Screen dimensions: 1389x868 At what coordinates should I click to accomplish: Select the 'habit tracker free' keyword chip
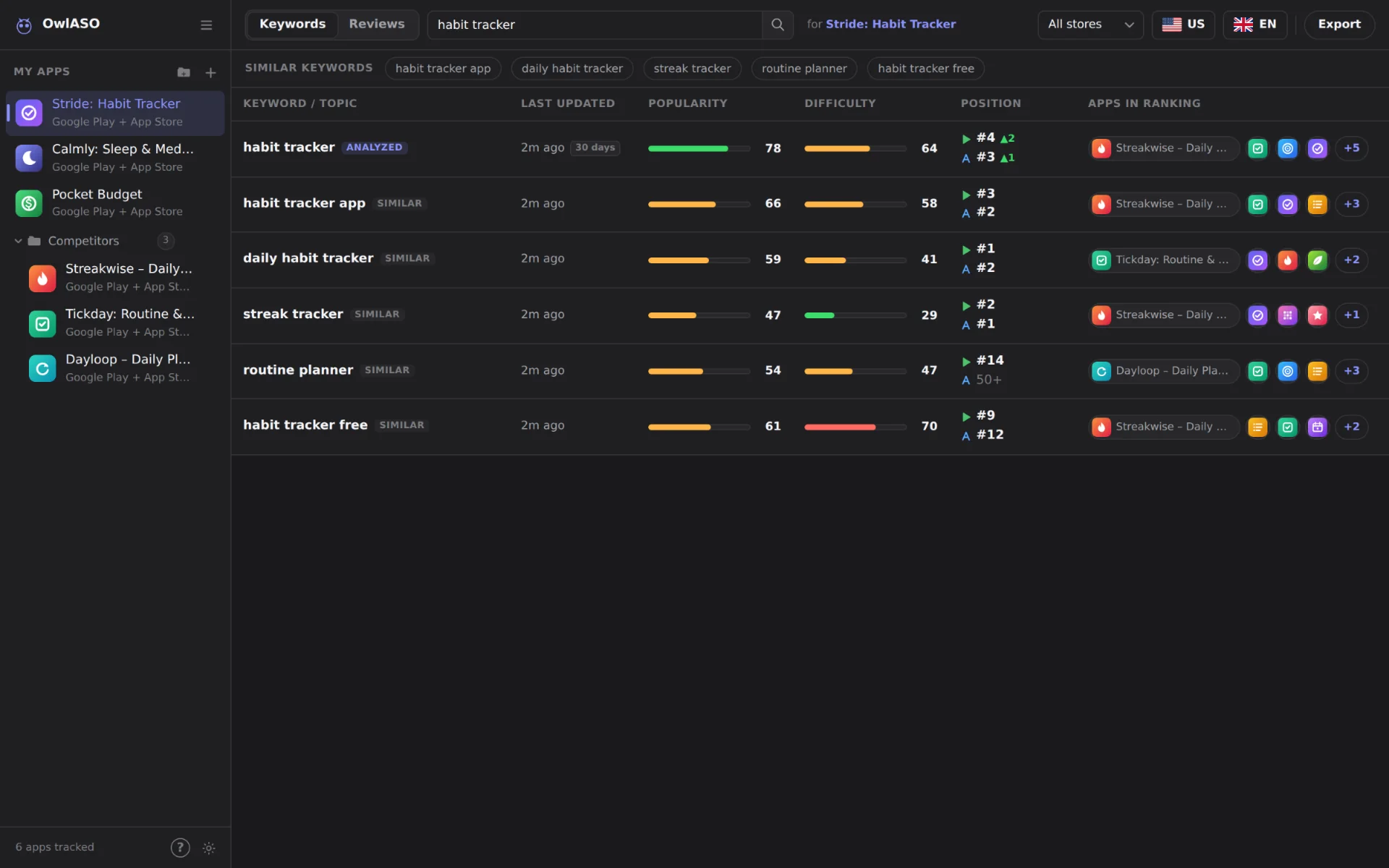(925, 69)
